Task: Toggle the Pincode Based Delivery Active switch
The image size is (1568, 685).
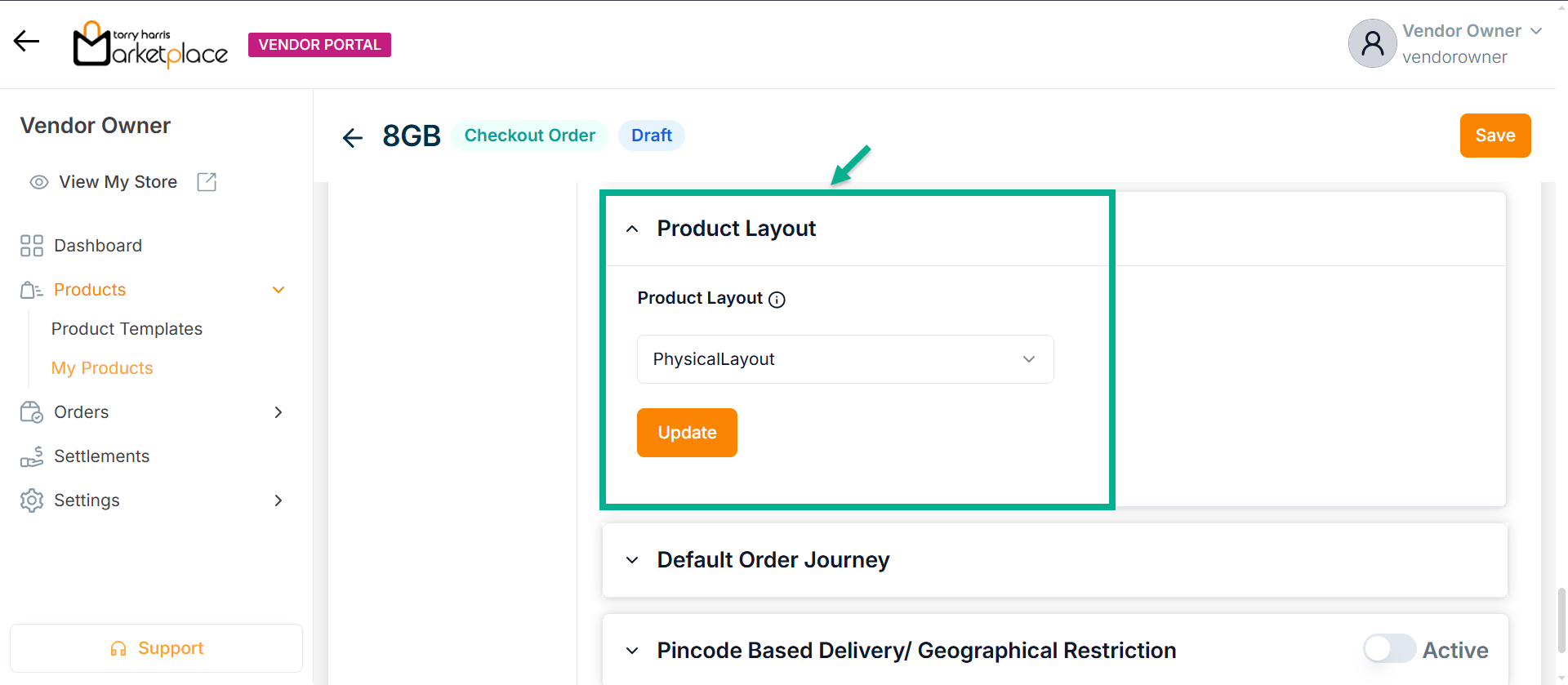Action: pyautogui.click(x=1388, y=649)
